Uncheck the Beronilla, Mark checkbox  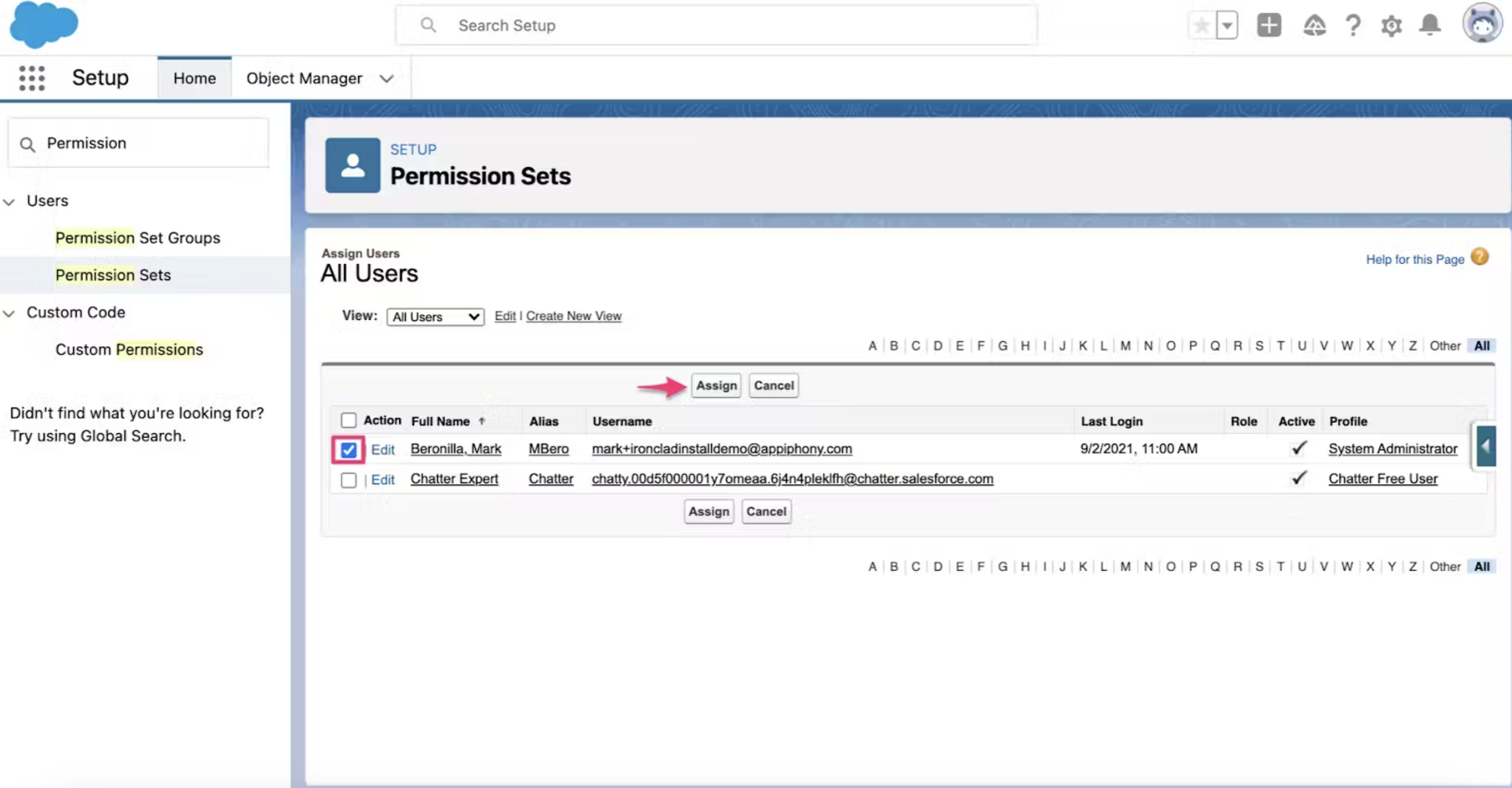tap(349, 450)
